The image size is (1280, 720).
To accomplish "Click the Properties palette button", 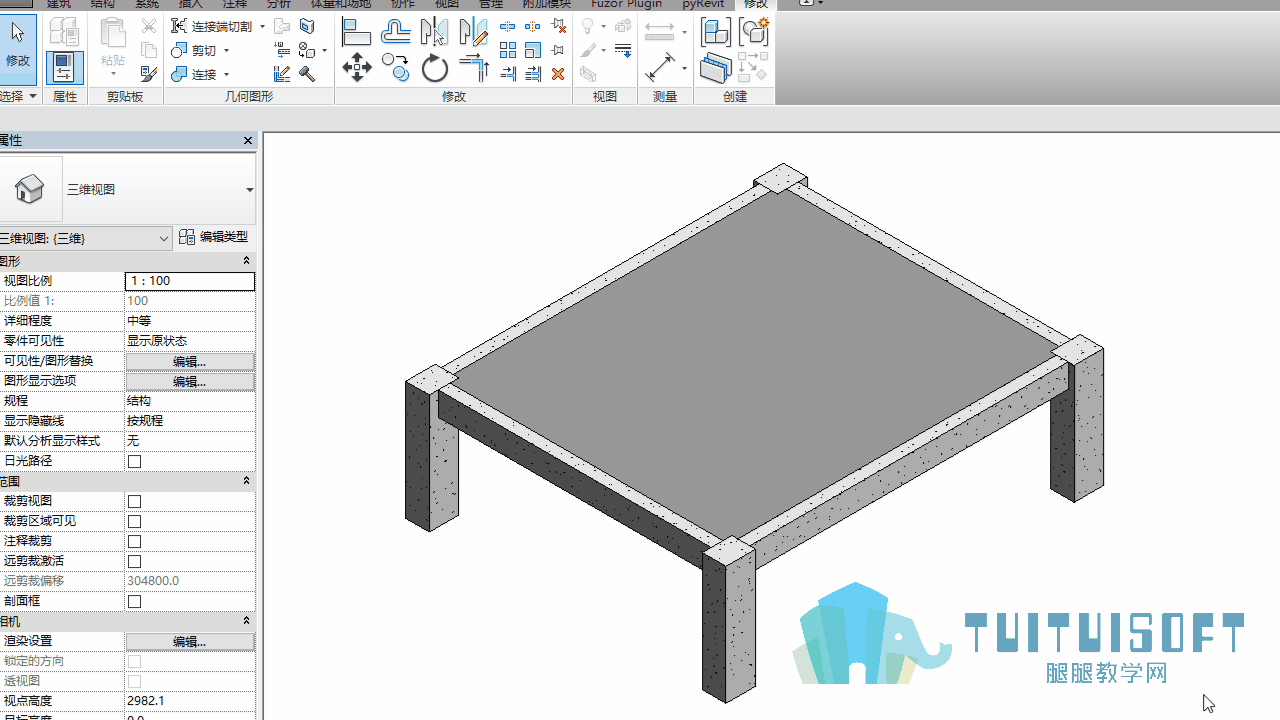I will (64, 68).
